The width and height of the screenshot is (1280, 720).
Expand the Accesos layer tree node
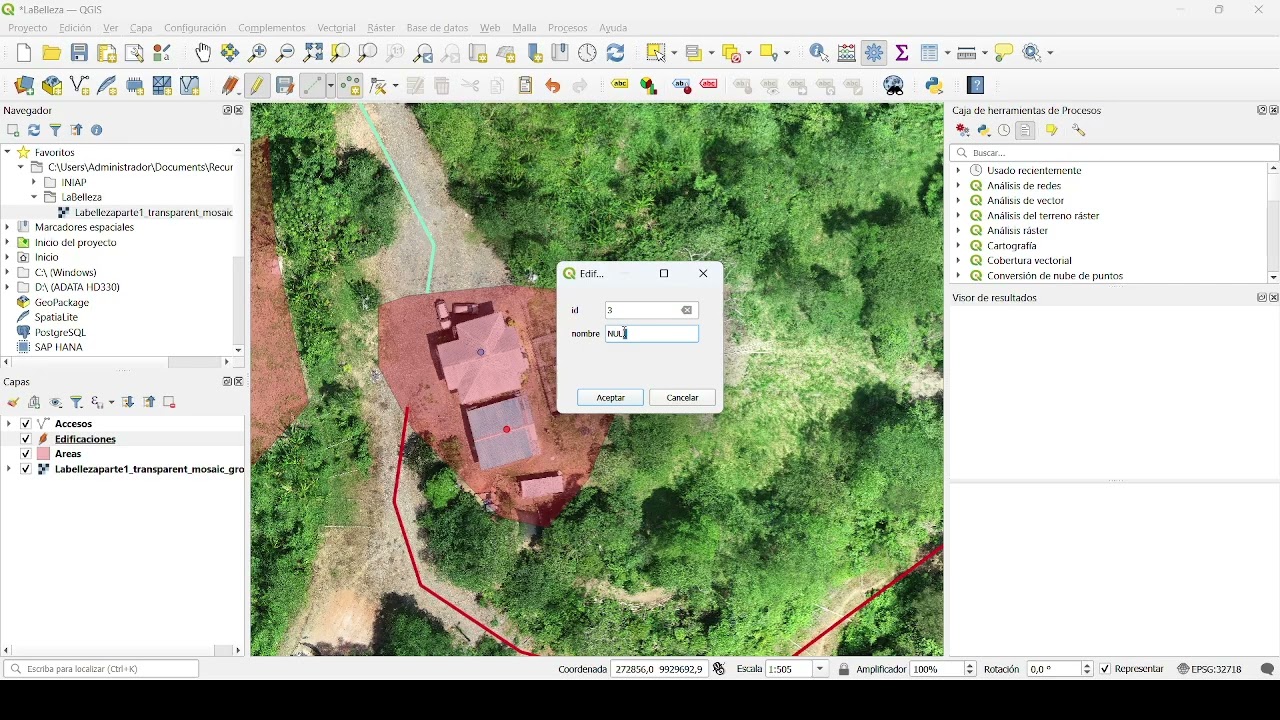tap(9, 424)
